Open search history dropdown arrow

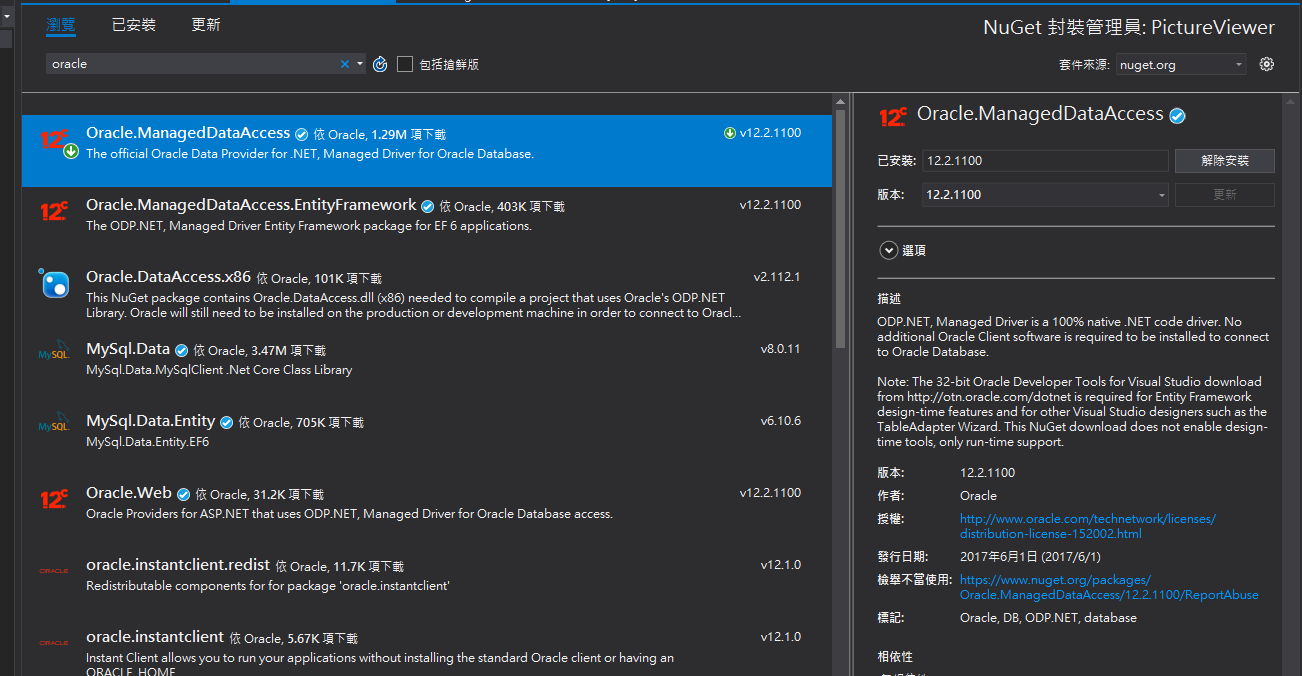pos(360,64)
